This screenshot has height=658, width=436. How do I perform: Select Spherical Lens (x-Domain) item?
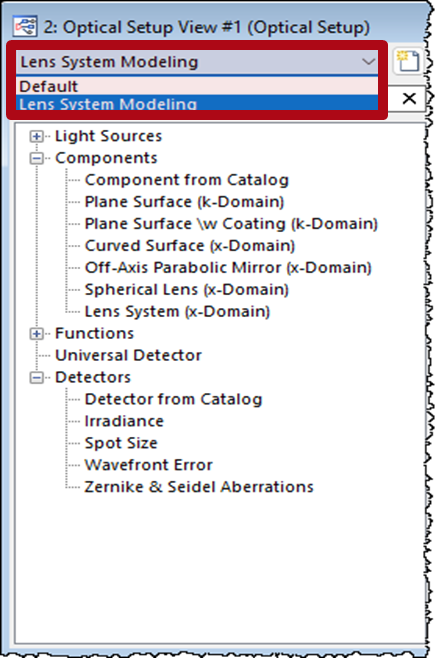(x=187, y=290)
